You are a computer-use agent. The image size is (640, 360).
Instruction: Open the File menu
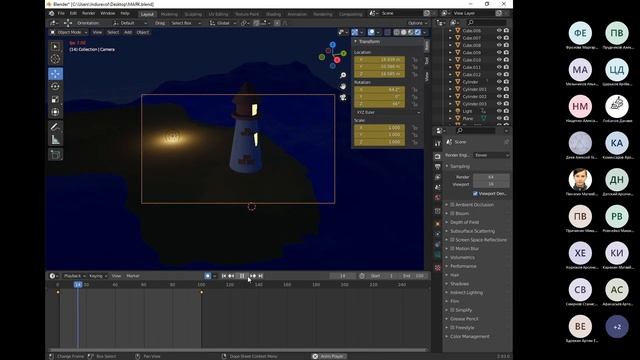(x=61, y=13)
